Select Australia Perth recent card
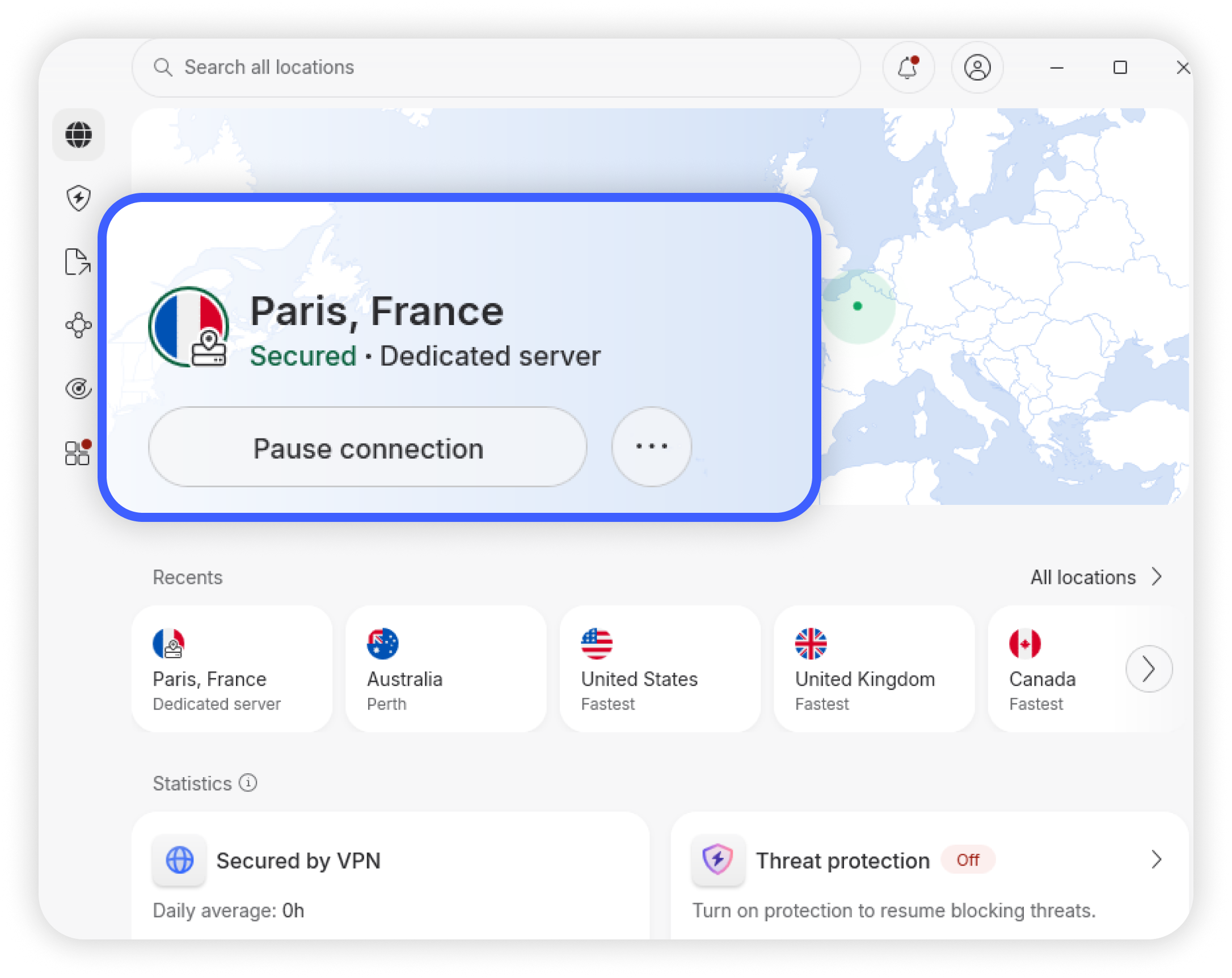Screen dimensions: 1232x978 click(x=446, y=669)
